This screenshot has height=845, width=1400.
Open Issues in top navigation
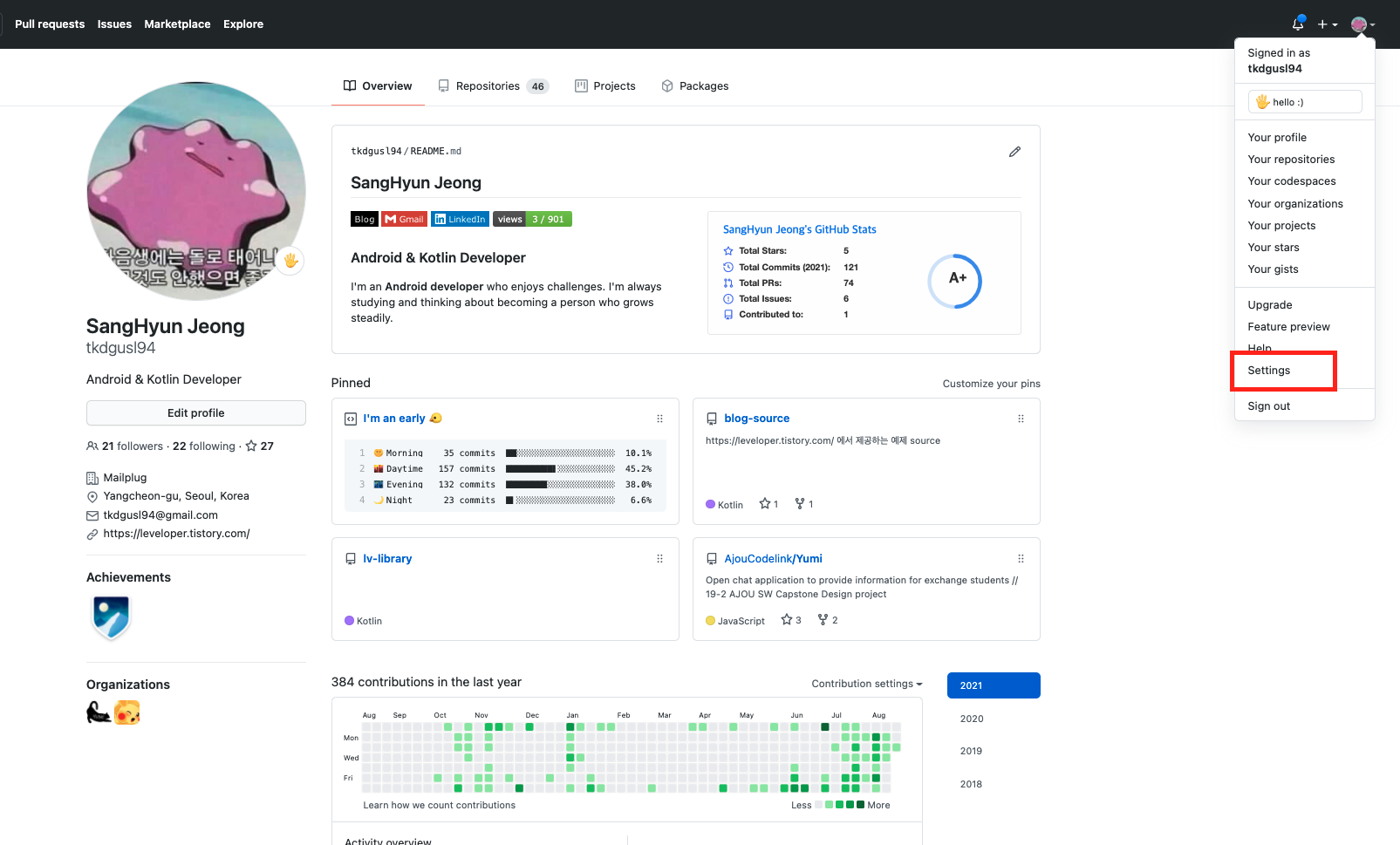pos(114,24)
